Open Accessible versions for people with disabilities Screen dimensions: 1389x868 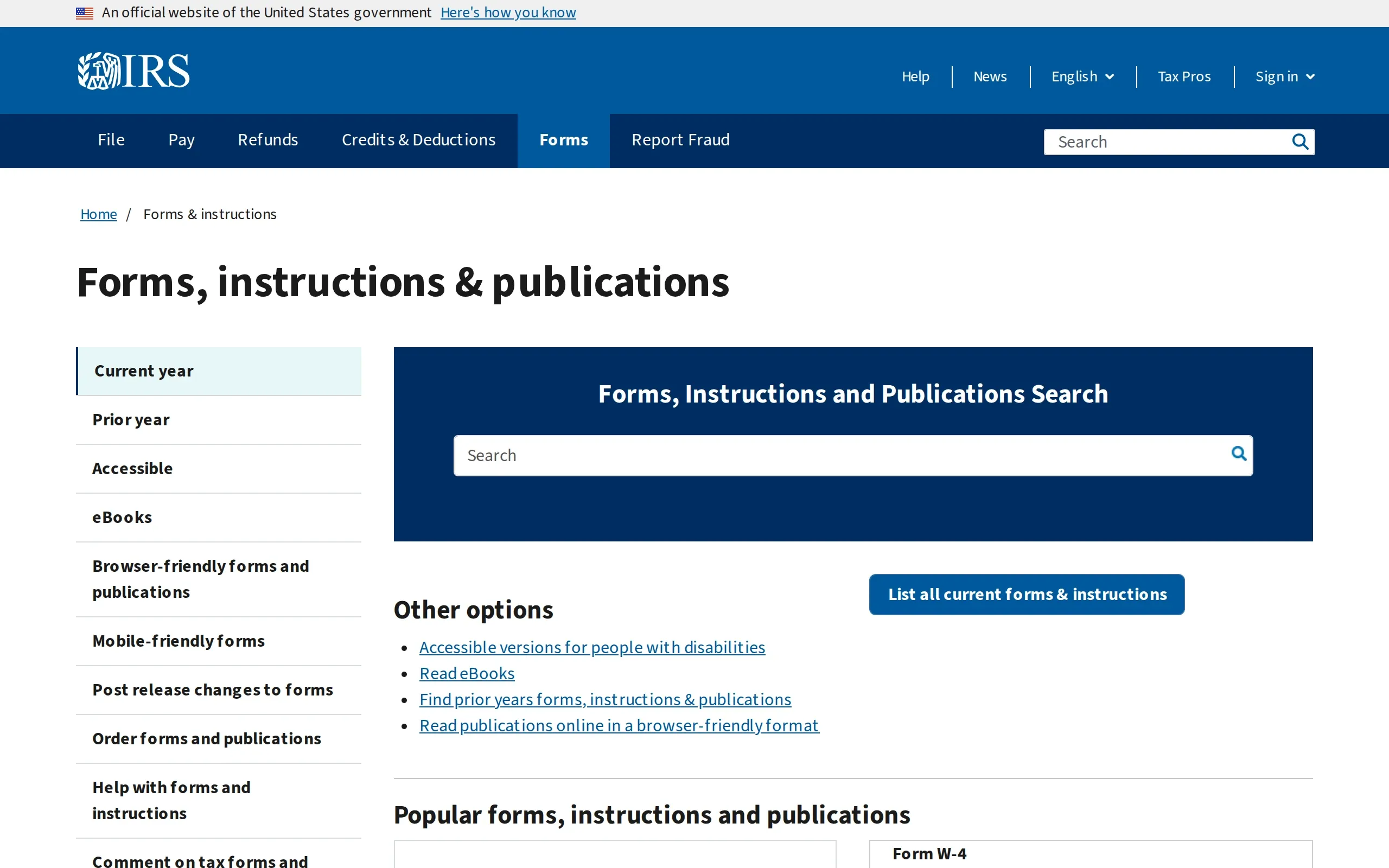tap(592, 647)
